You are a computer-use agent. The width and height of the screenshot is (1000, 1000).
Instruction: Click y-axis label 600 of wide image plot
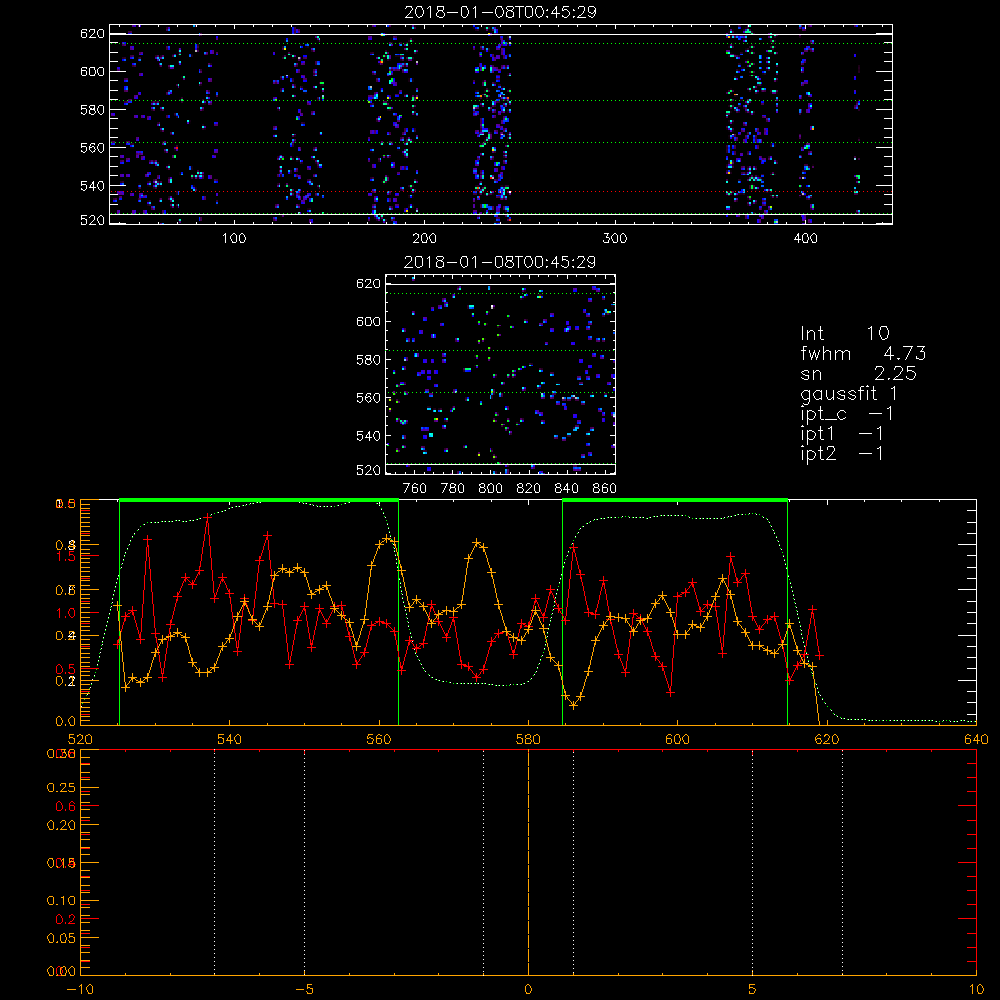[92, 71]
